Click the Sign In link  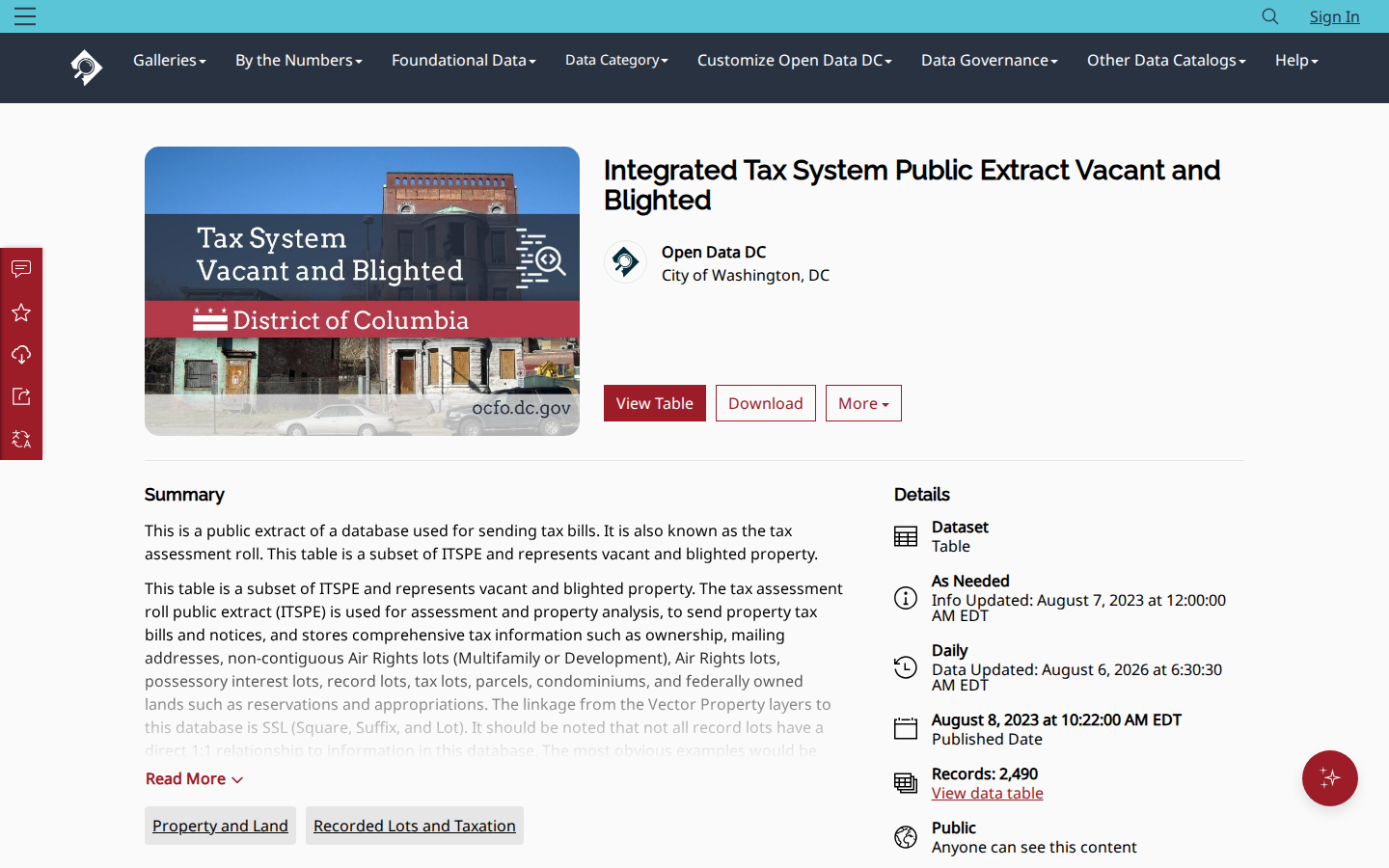(1334, 16)
